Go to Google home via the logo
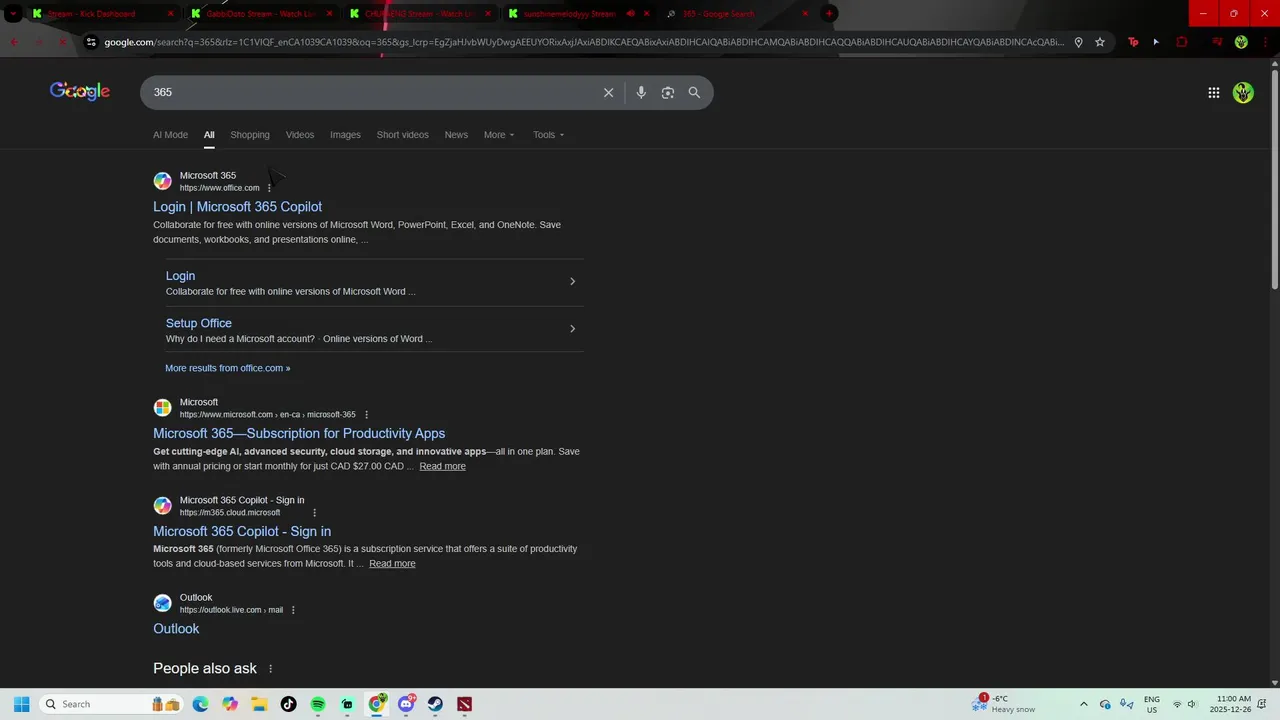1280x720 pixels. point(80,91)
